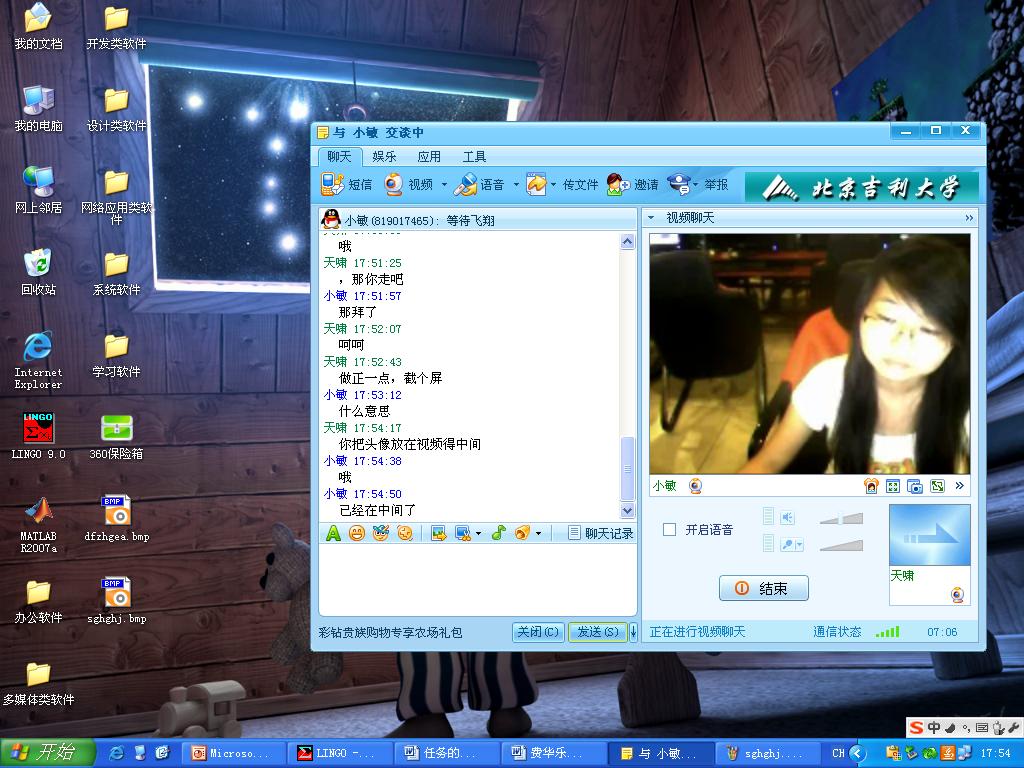This screenshot has height=768, width=1024.
Task: Click the screen capture scissors icon
Action: click(x=463, y=534)
